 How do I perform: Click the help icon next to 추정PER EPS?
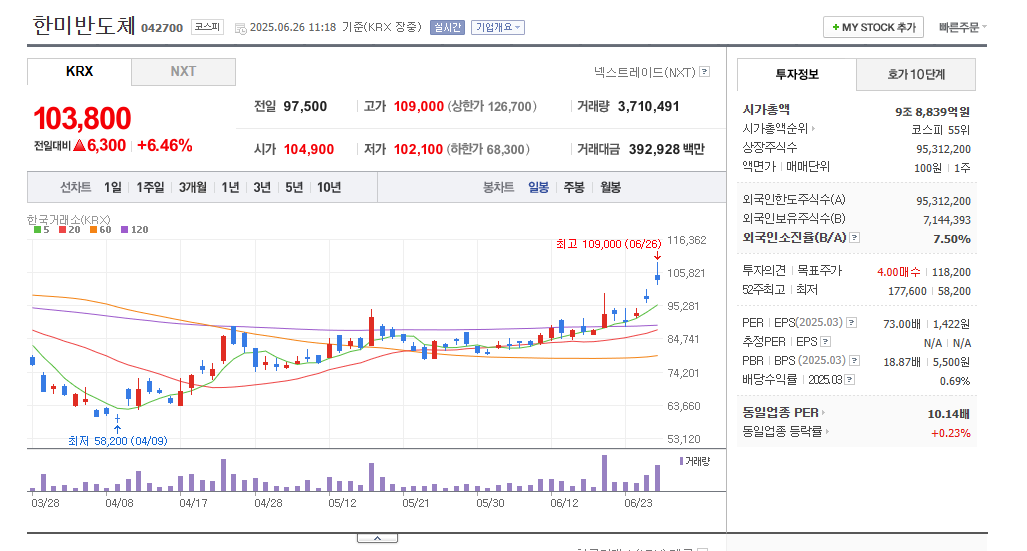point(826,342)
